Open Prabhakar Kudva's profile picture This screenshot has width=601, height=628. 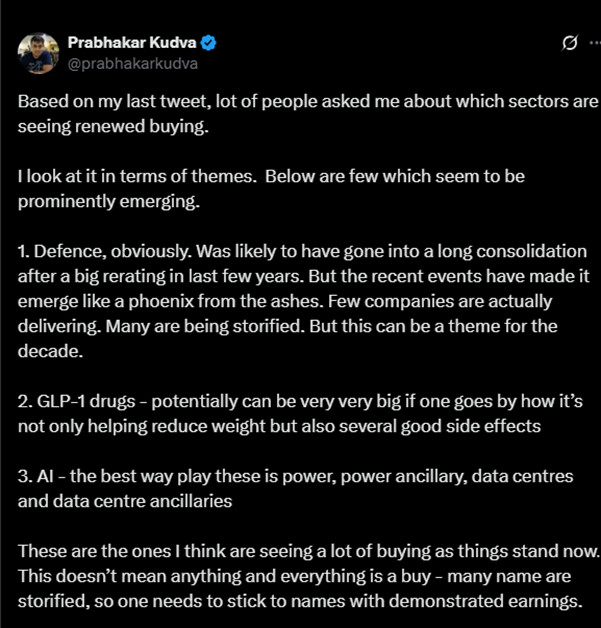(x=38, y=51)
